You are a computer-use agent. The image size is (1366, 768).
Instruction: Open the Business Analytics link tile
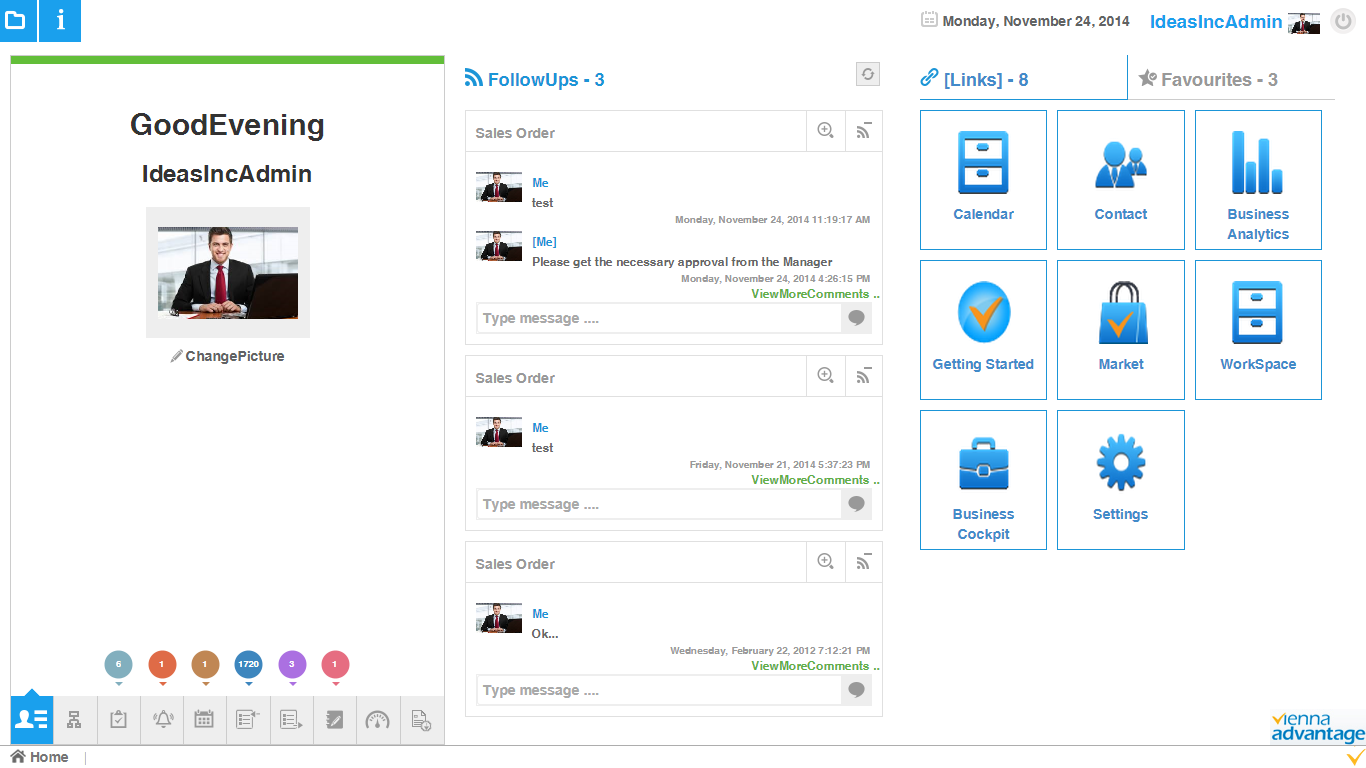pos(1258,180)
